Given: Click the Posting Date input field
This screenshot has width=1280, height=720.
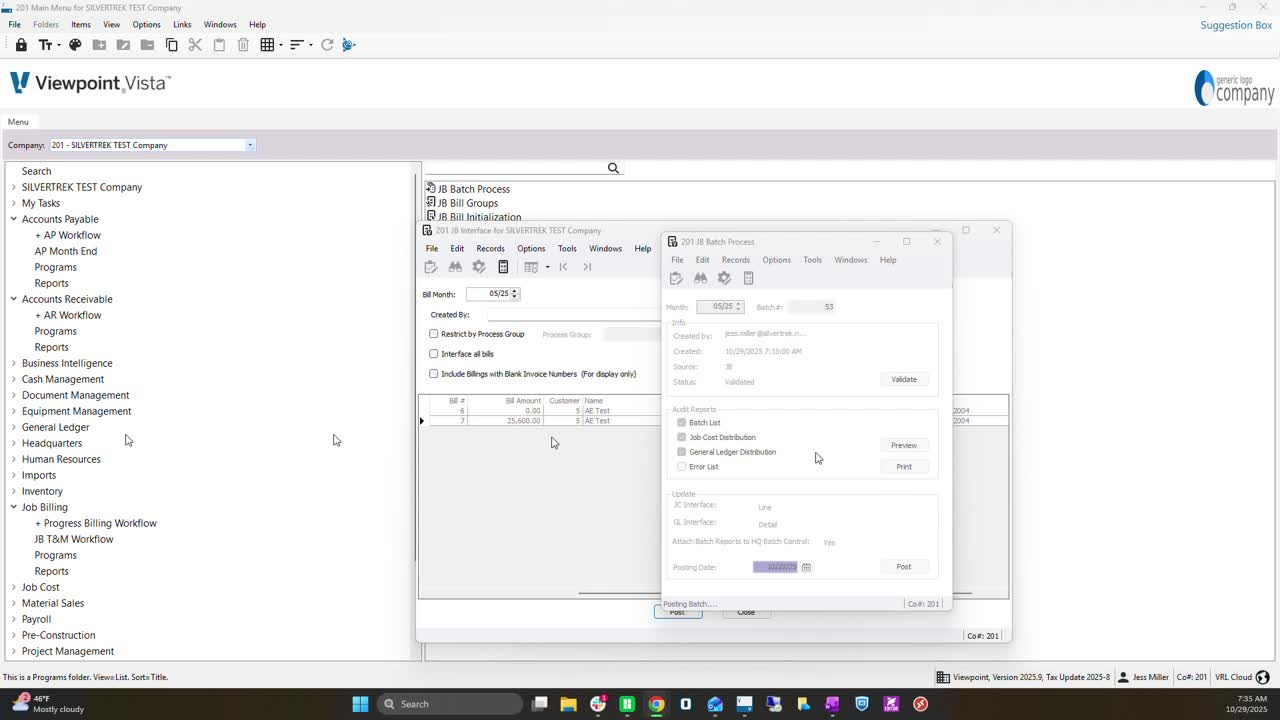Looking at the screenshot, I should [775, 567].
